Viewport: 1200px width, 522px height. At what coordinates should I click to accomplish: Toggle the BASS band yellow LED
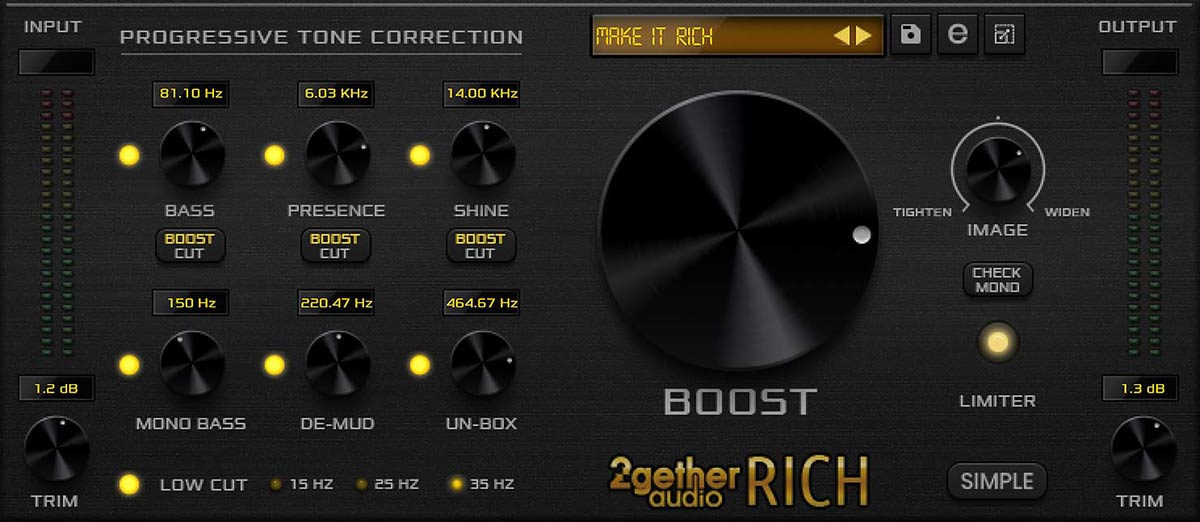[x=129, y=156]
